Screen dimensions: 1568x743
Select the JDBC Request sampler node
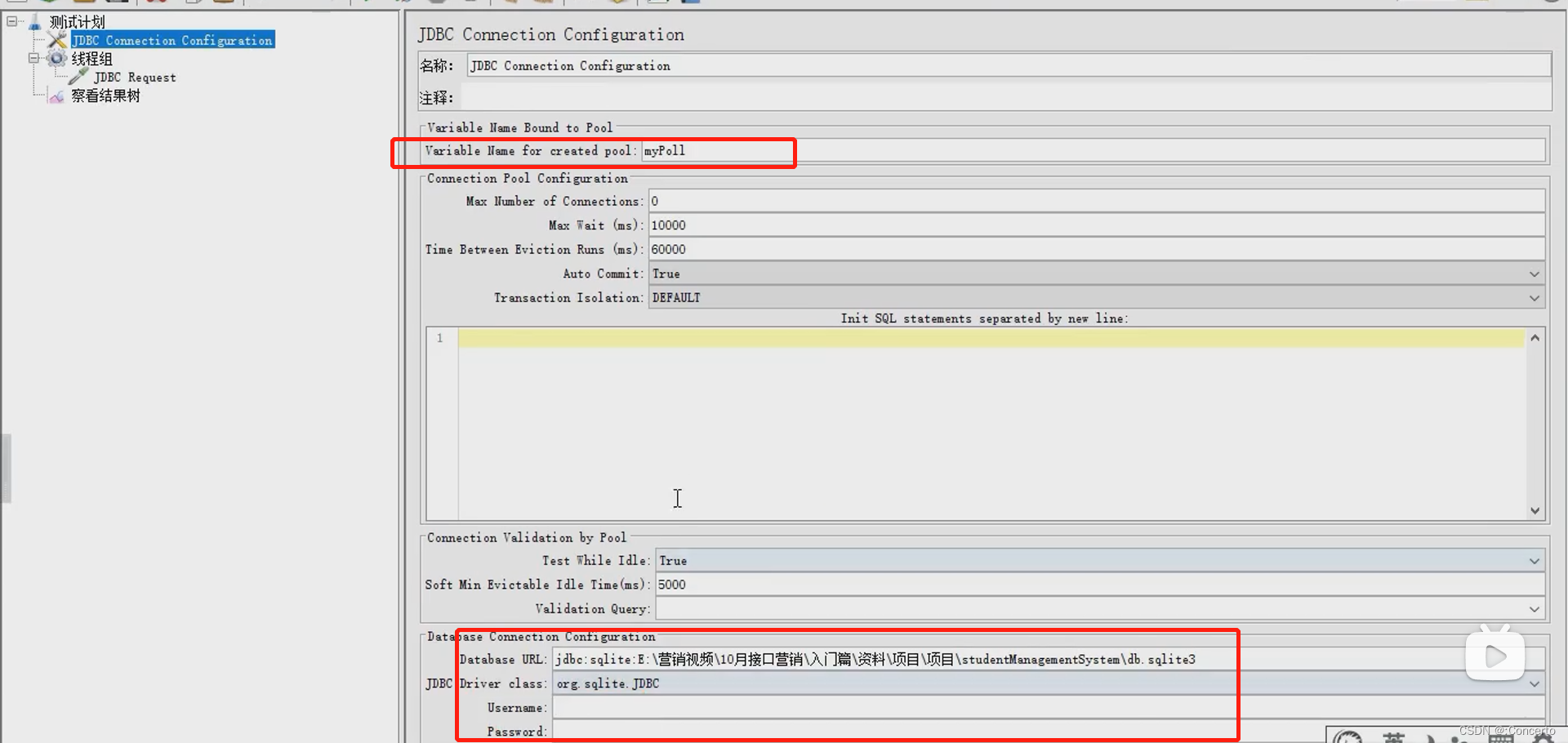(x=135, y=78)
